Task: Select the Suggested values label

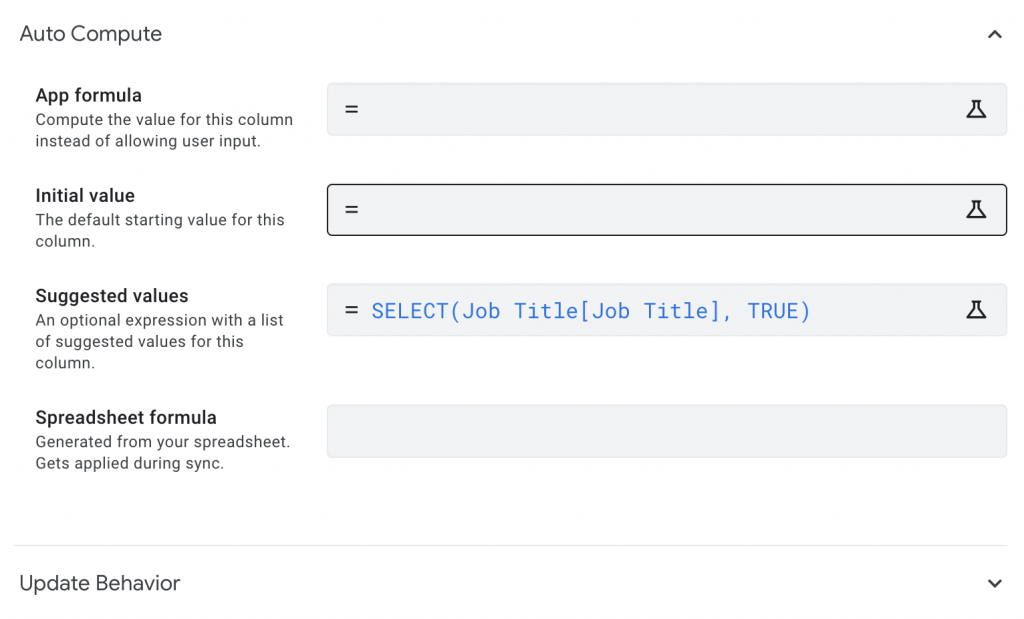Action: click(112, 296)
